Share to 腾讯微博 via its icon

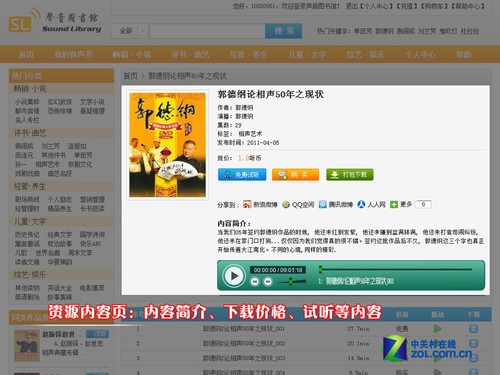[322, 204]
